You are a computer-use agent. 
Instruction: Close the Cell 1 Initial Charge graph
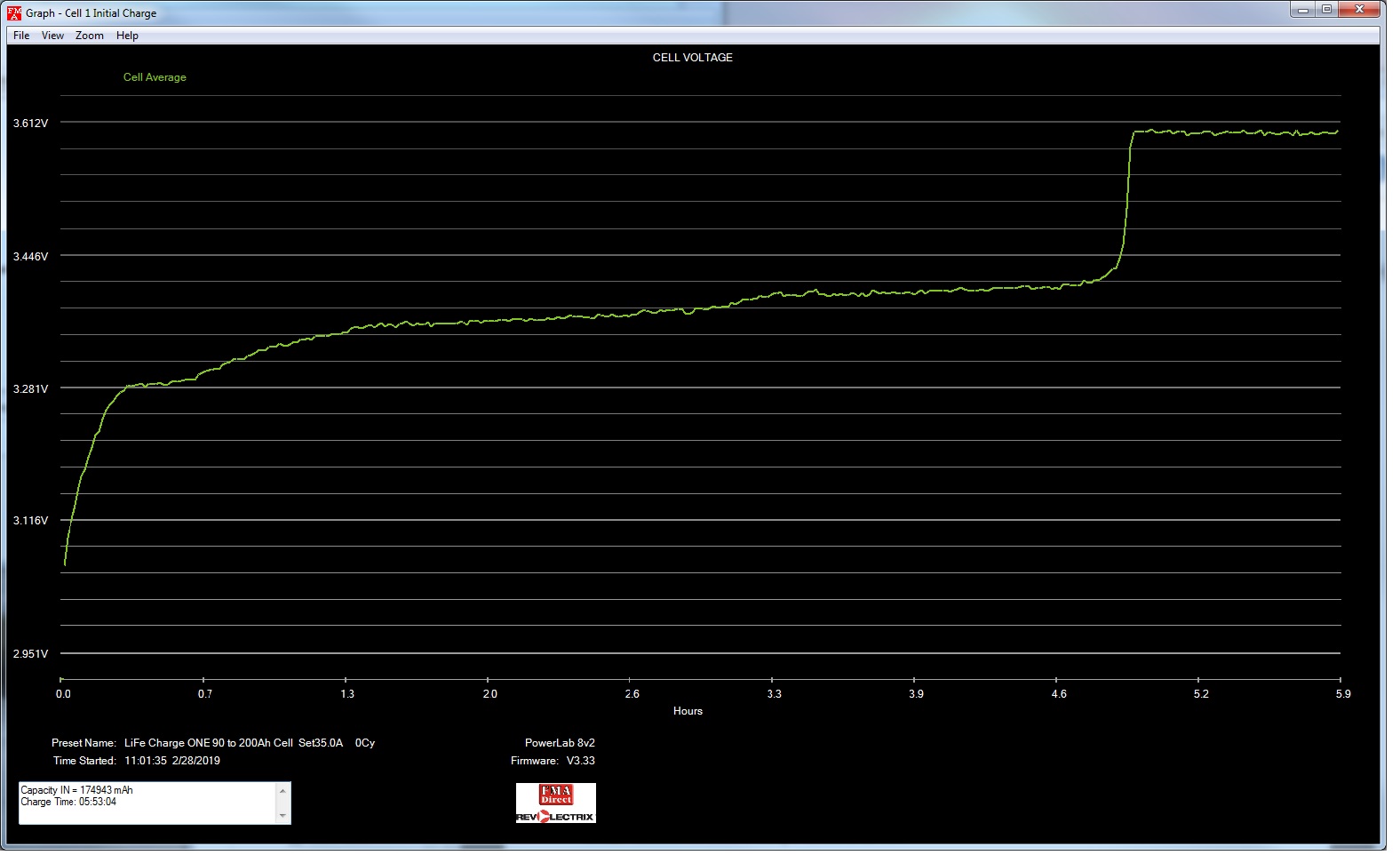click(x=1359, y=10)
